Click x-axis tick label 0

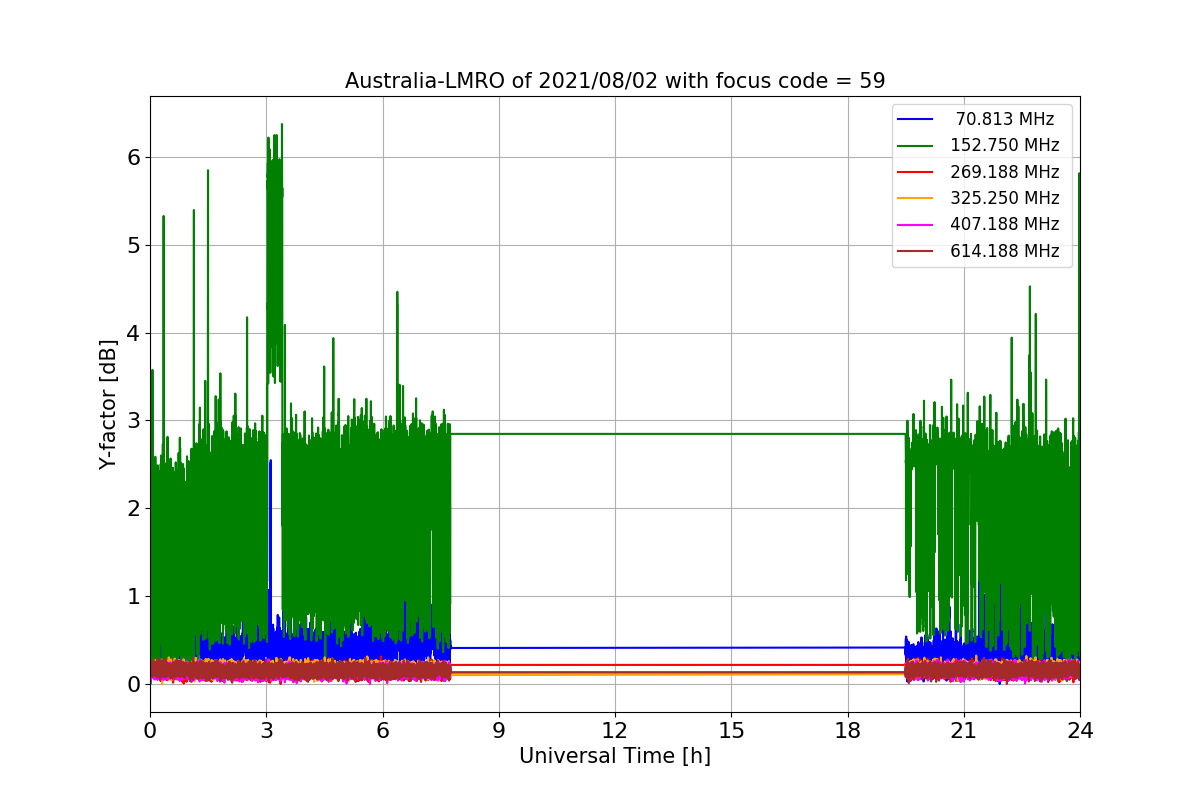coord(150,731)
